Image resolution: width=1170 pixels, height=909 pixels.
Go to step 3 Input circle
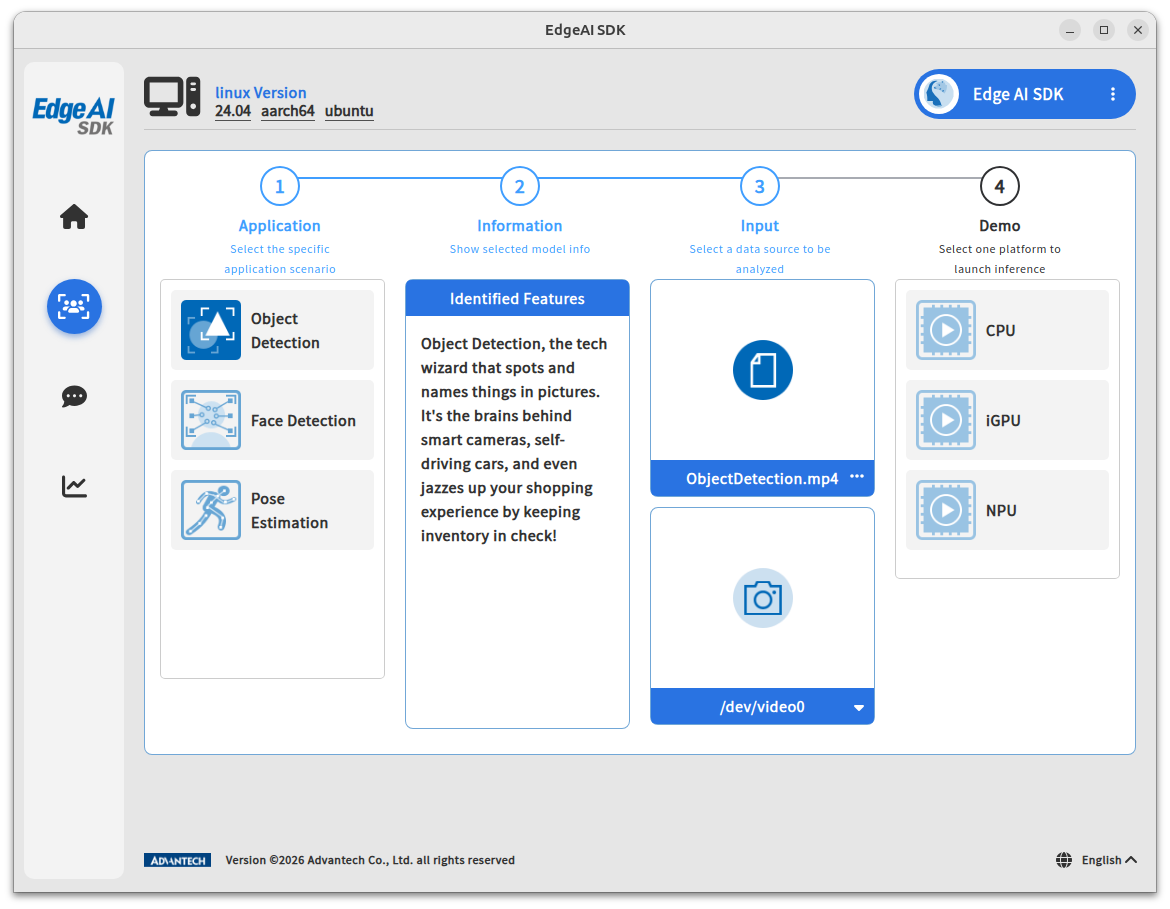click(x=760, y=187)
